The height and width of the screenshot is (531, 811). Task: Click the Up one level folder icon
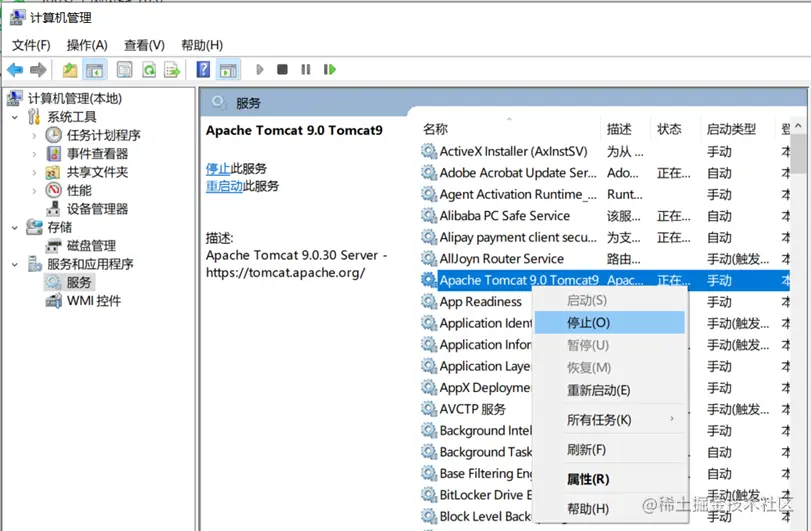(70, 69)
